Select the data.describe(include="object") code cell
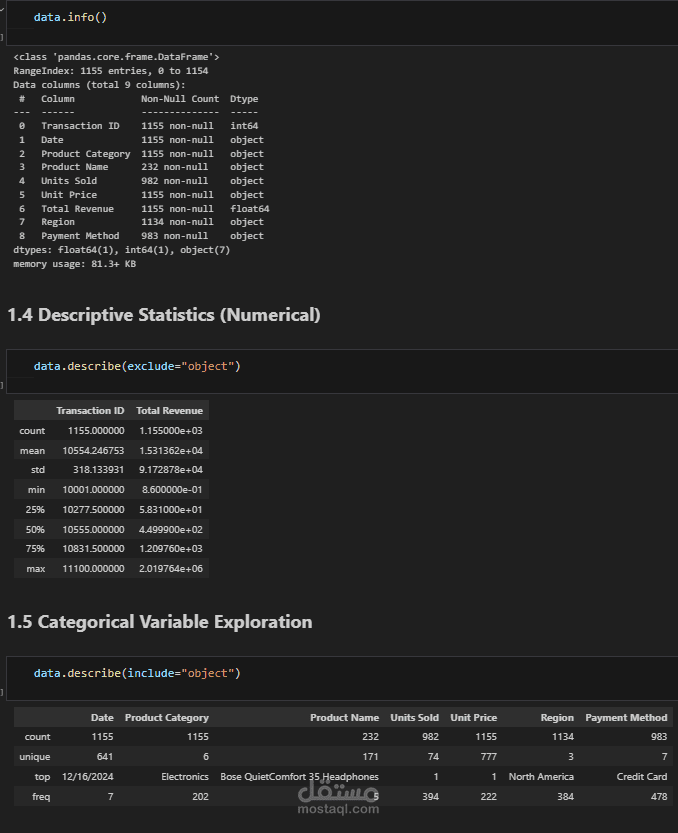 (x=342, y=678)
